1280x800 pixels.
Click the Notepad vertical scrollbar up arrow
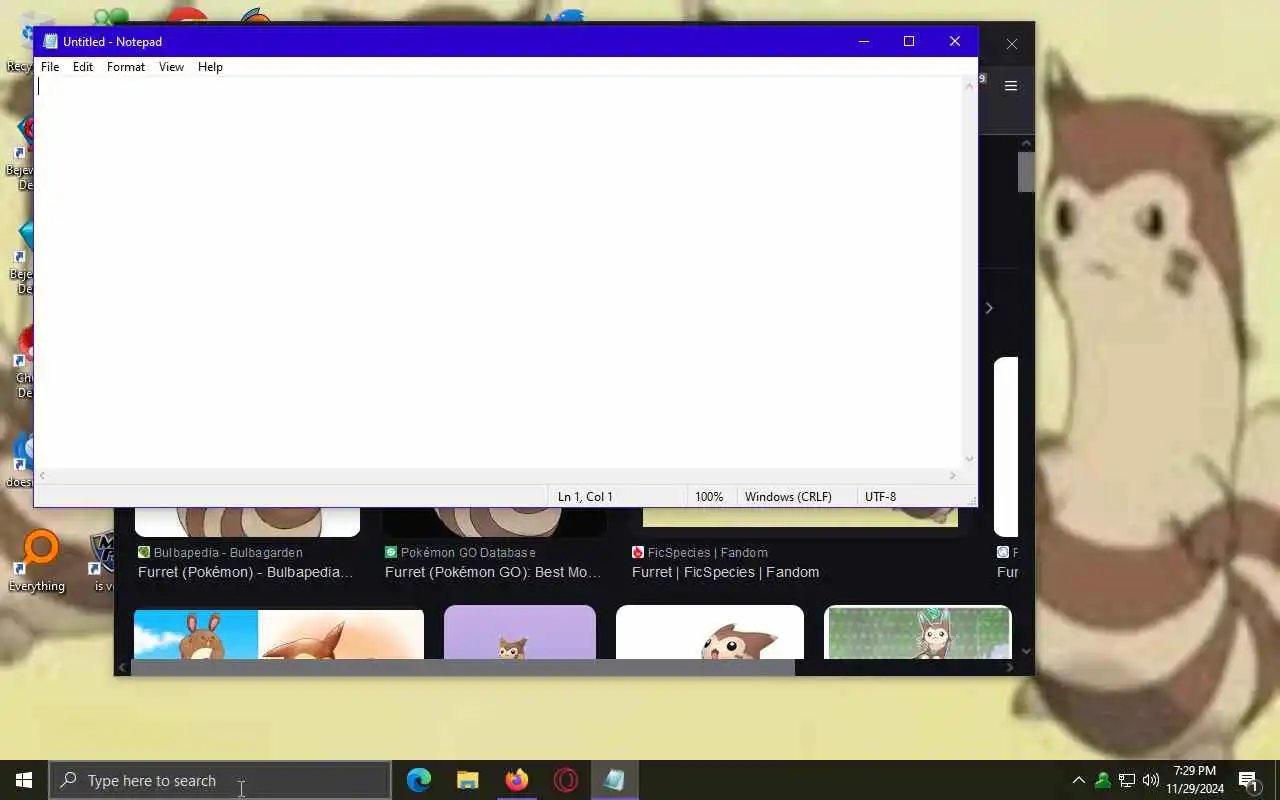(x=969, y=86)
